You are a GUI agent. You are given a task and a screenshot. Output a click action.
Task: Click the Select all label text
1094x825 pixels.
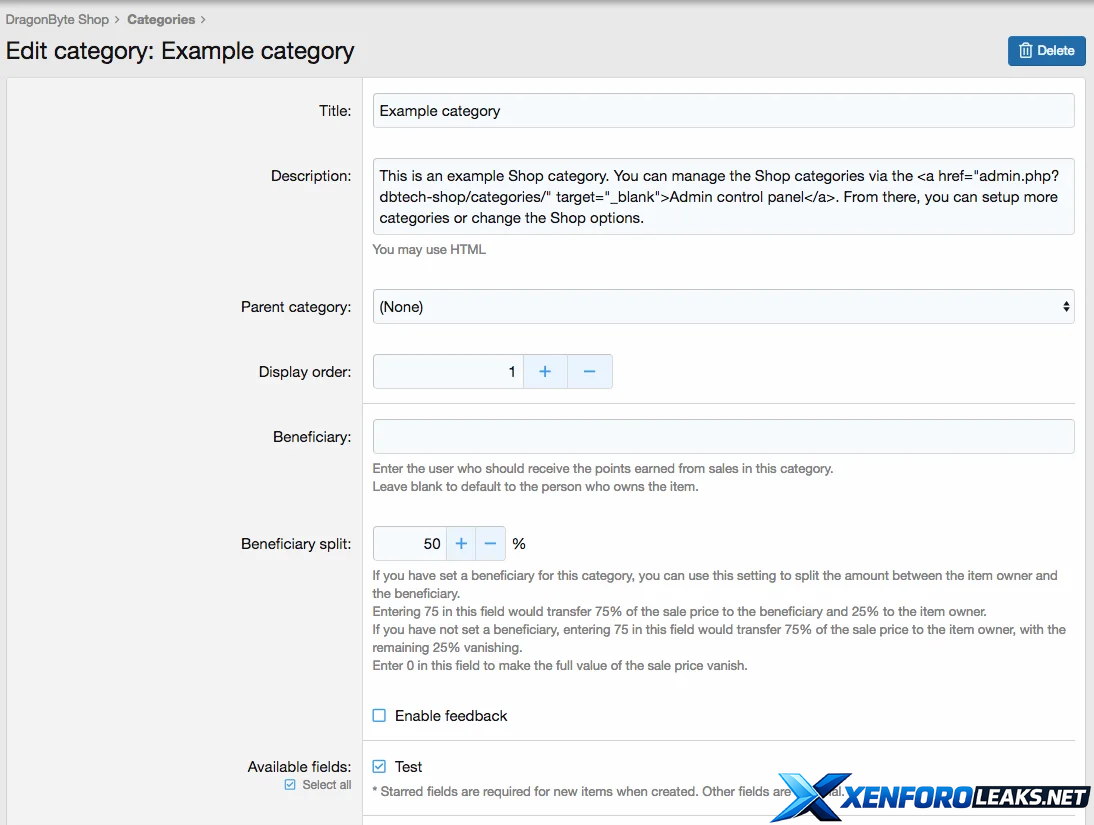[x=326, y=785]
